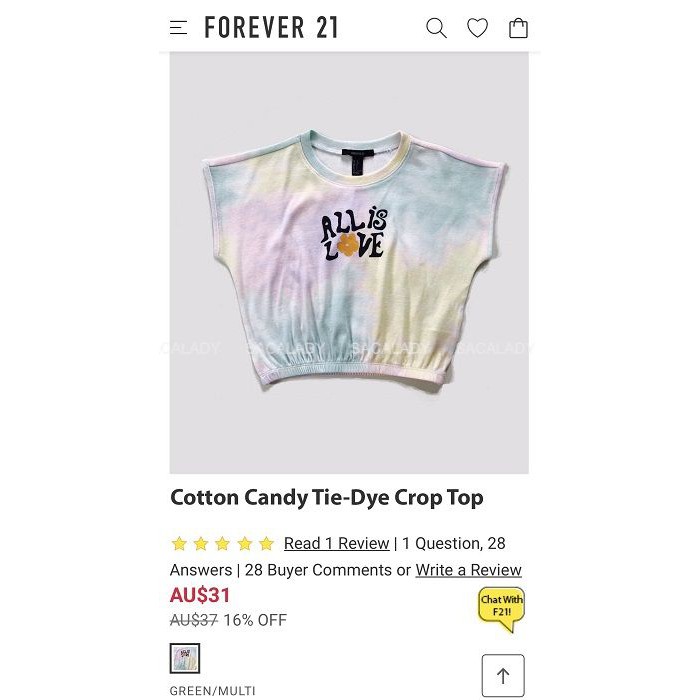
Task: Click the third yellow rating star
Action: coord(222,543)
